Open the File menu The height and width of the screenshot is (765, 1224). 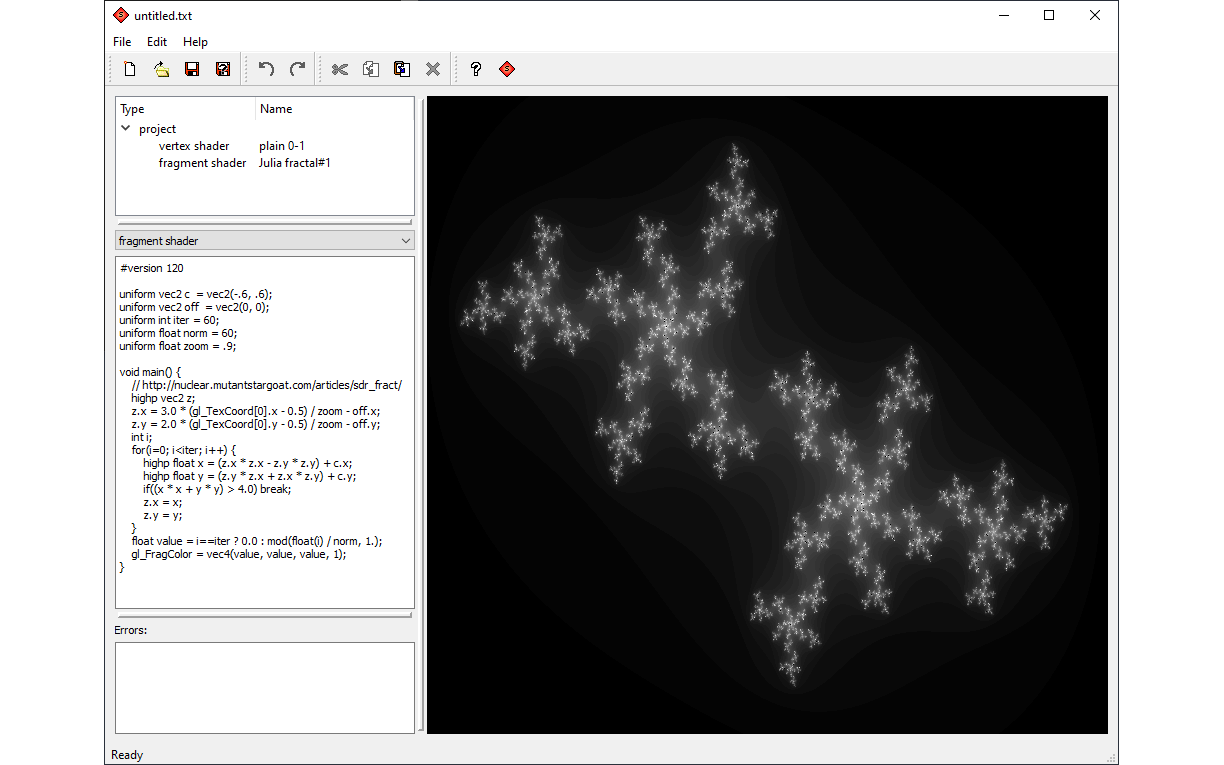coord(122,42)
